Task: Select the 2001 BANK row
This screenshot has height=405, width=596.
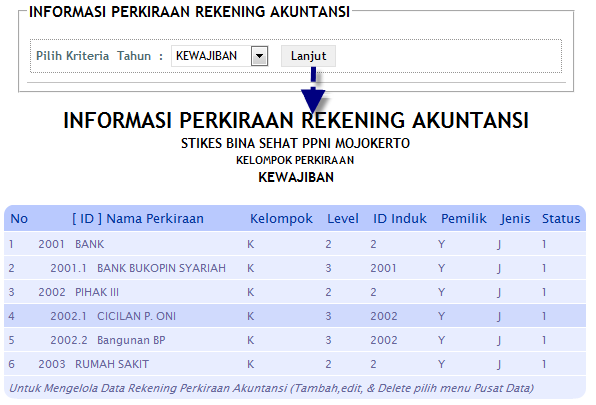Action: coord(295,244)
